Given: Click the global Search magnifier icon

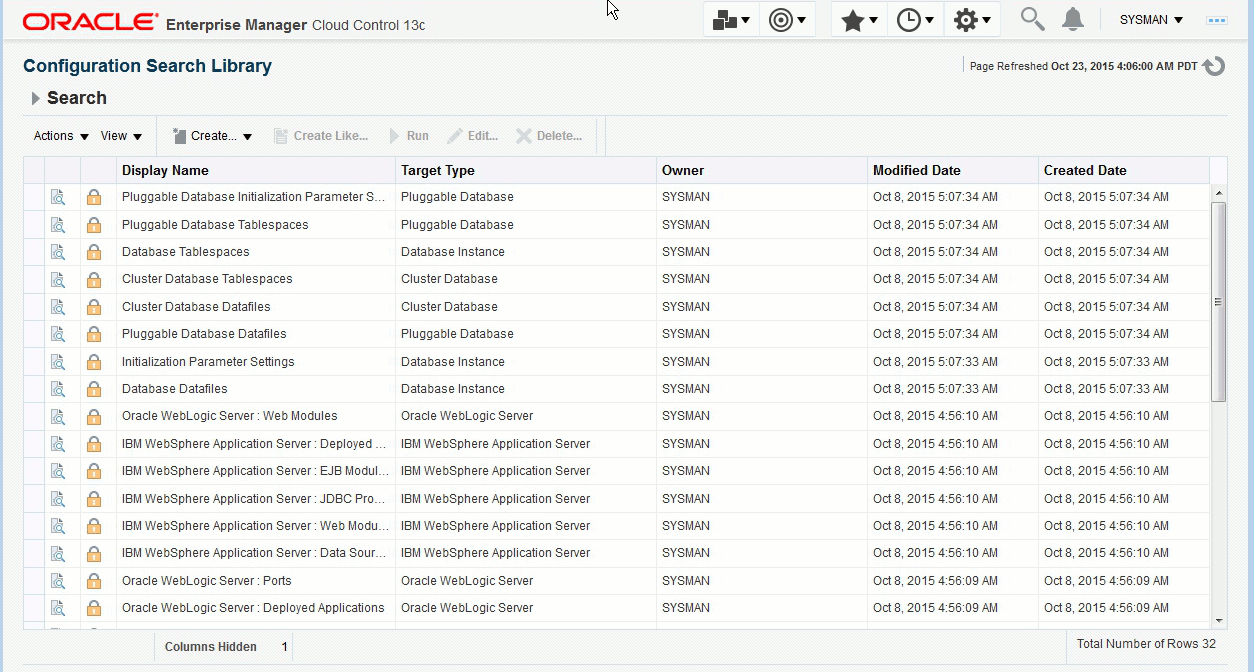Looking at the screenshot, I should click(x=1031, y=18).
